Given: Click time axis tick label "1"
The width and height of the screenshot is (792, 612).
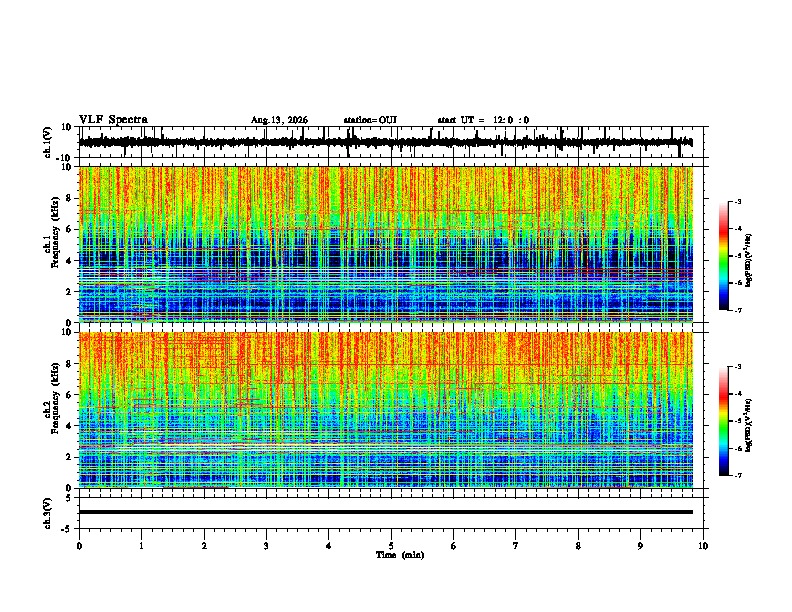Looking at the screenshot, I should pos(141,546).
